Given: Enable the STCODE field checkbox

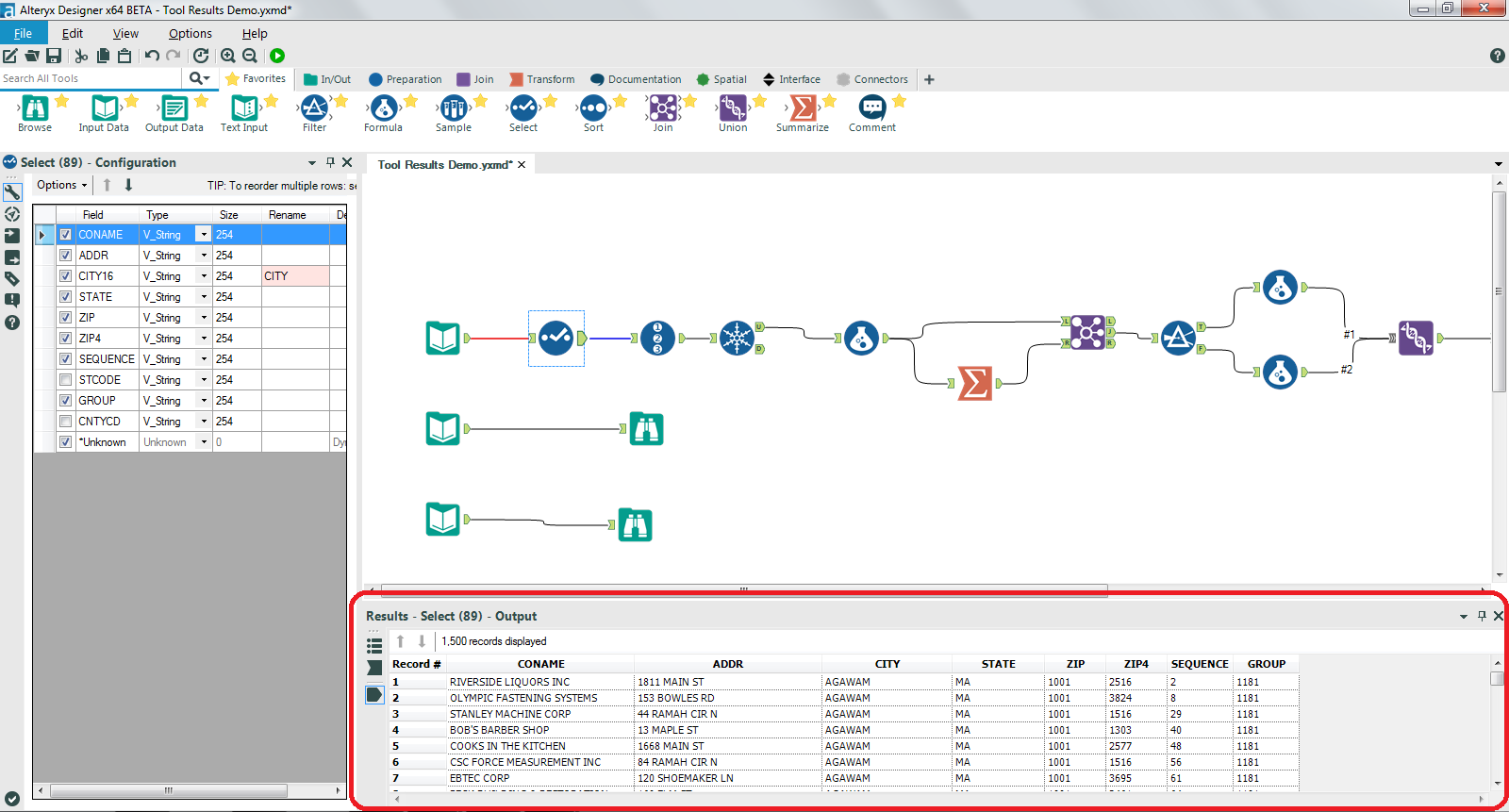Looking at the screenshot, I should (65, 380).
